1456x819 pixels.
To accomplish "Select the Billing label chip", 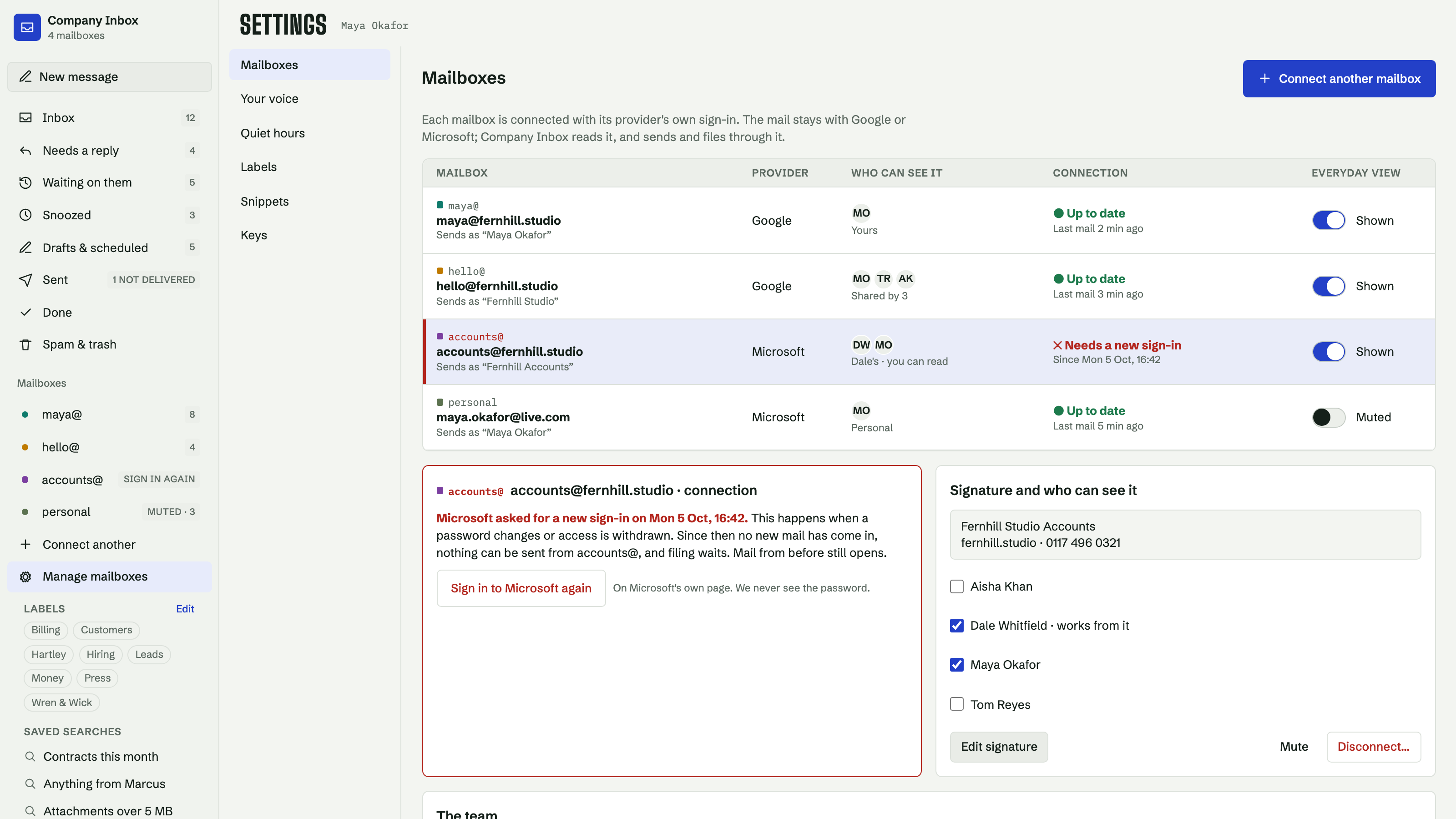I will click(x=46, y=630).
